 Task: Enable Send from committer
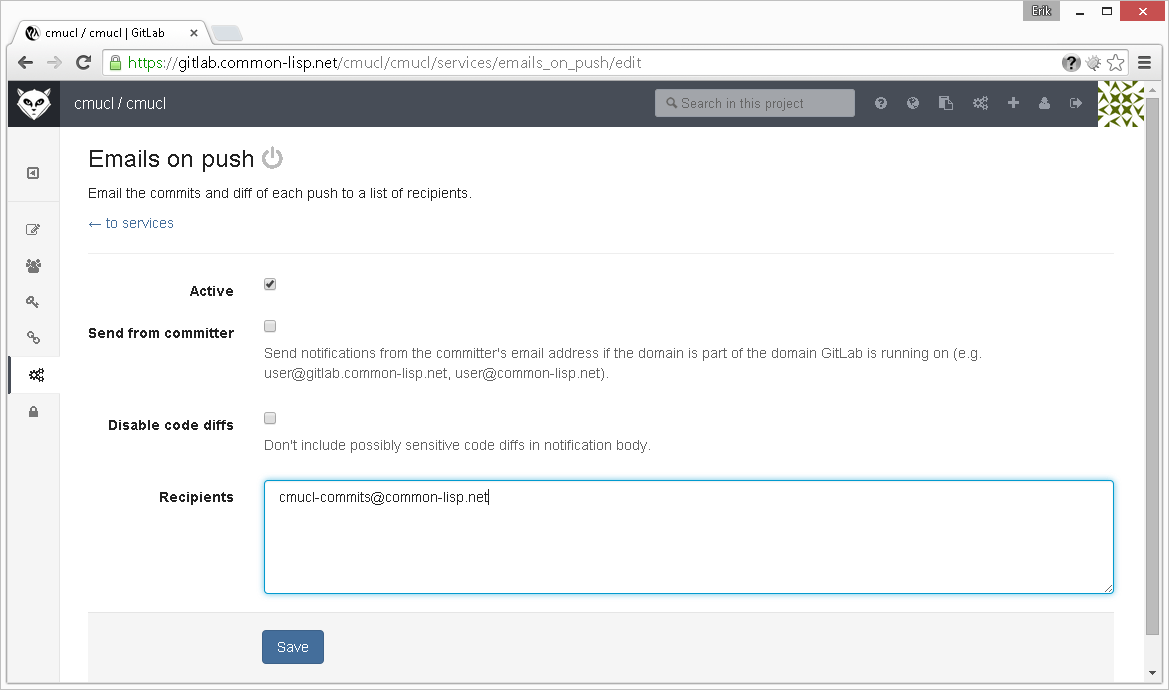269,325
